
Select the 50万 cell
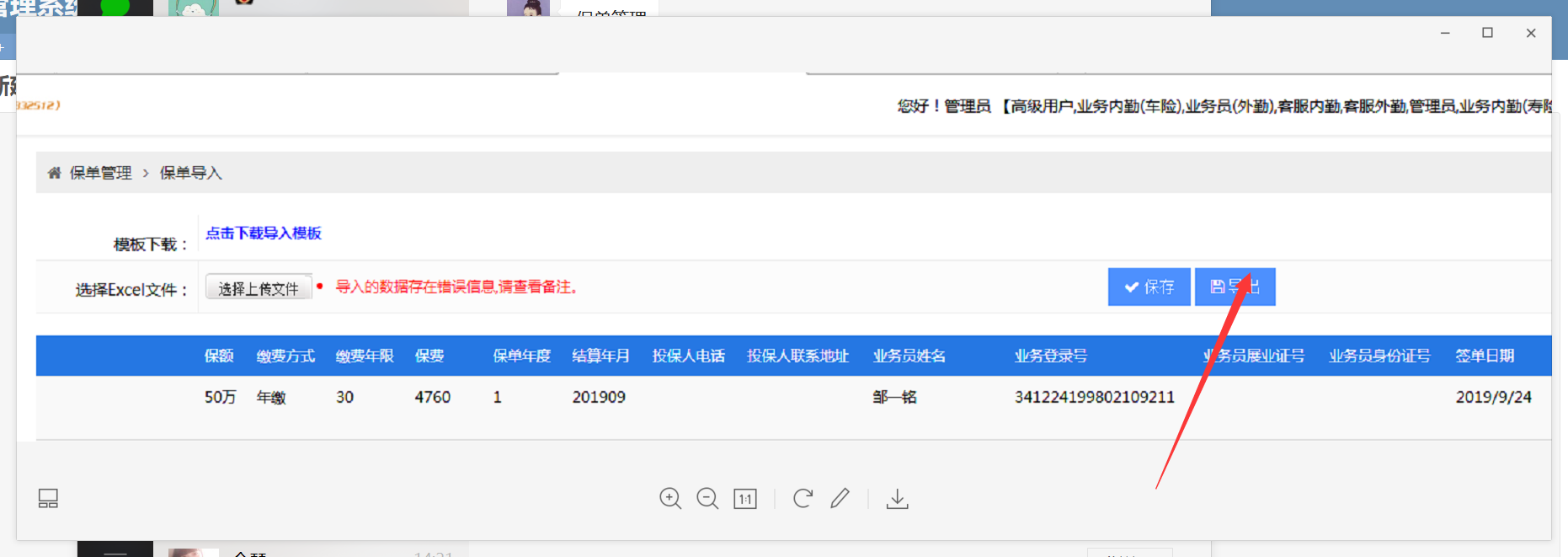tap(220, 397)
